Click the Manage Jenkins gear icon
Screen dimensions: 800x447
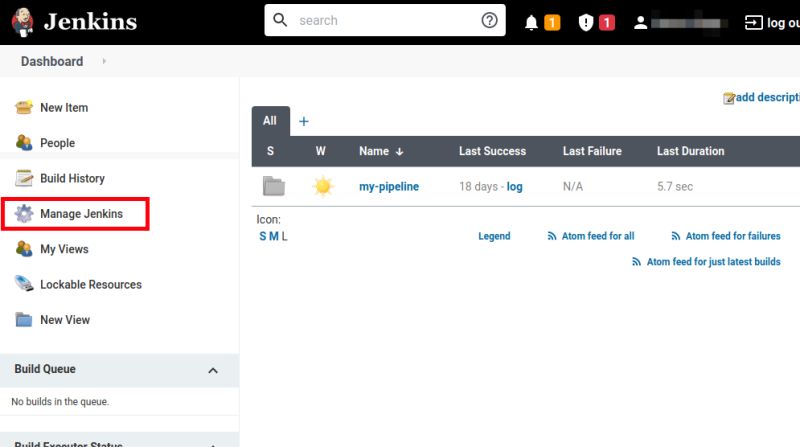[x=23, y=213]
